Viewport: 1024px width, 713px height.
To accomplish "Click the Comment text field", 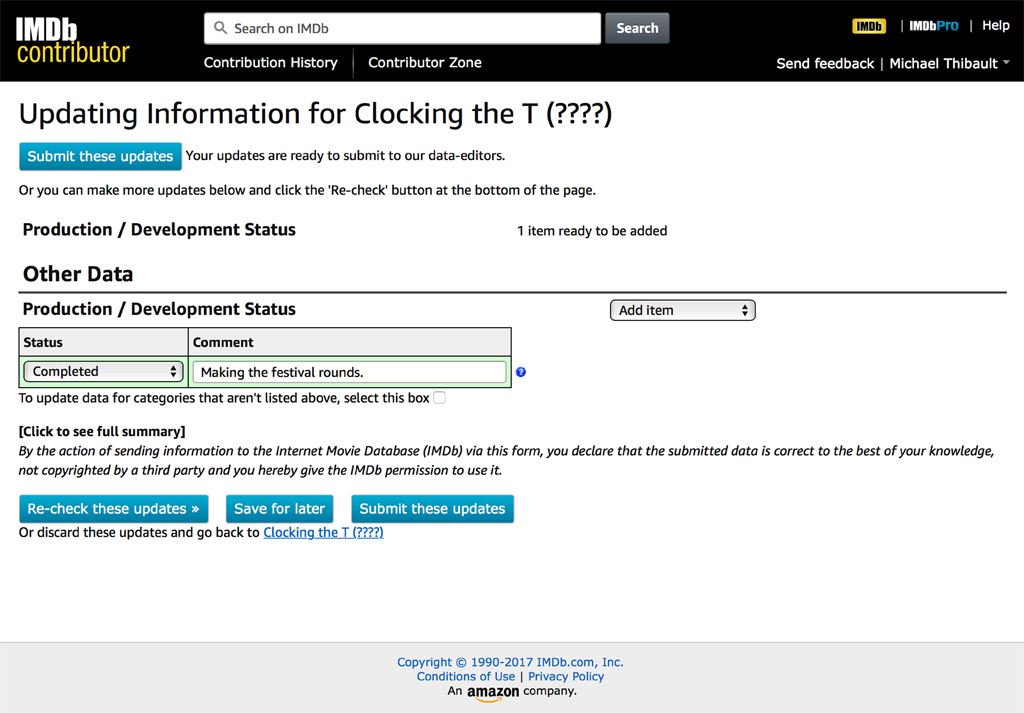I will tap(349, 372).
